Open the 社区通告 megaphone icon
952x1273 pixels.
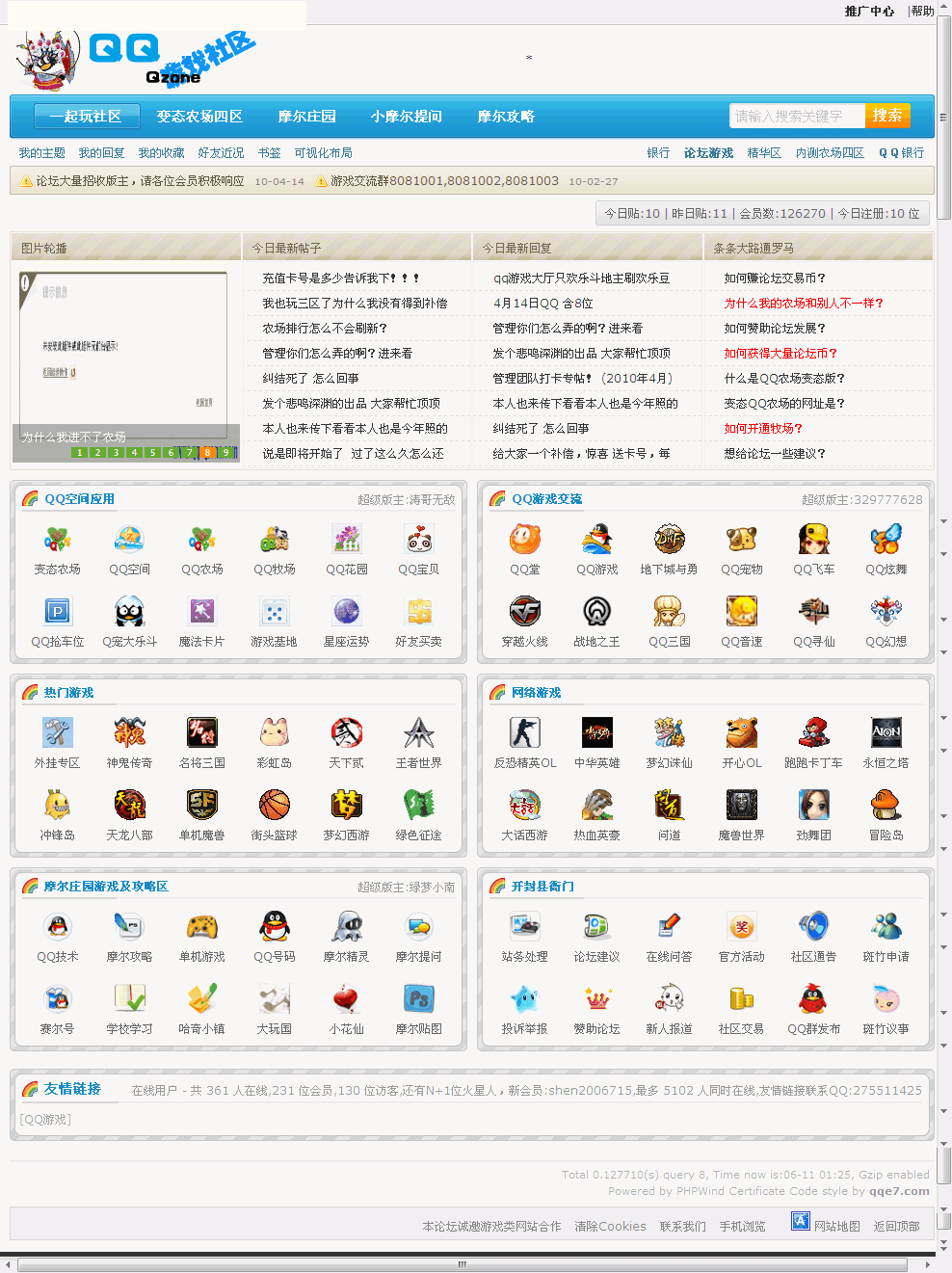tap(813, 927)
